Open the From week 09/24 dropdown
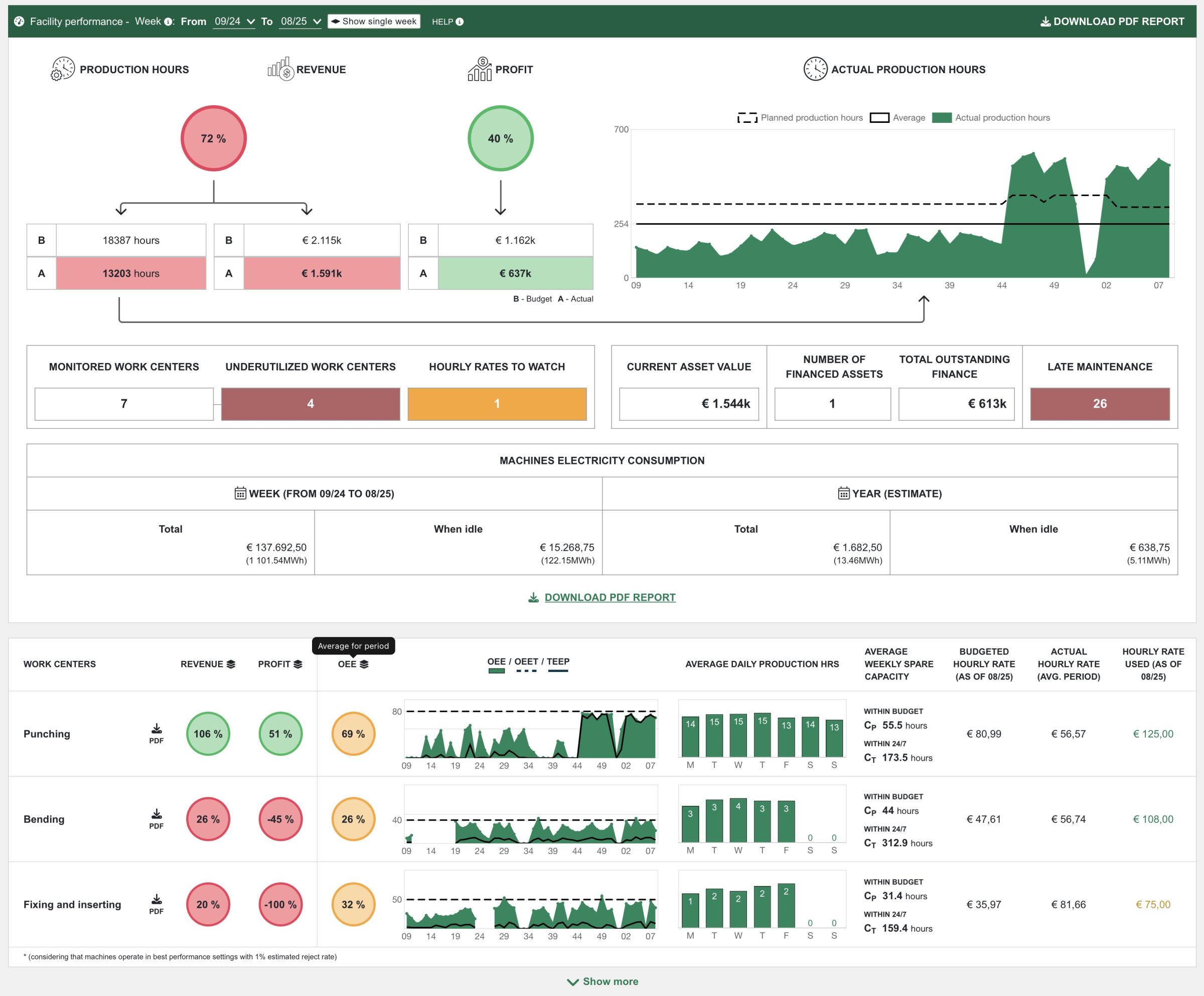The height and width of the screenshot is (996, 1204). point(233,21)
